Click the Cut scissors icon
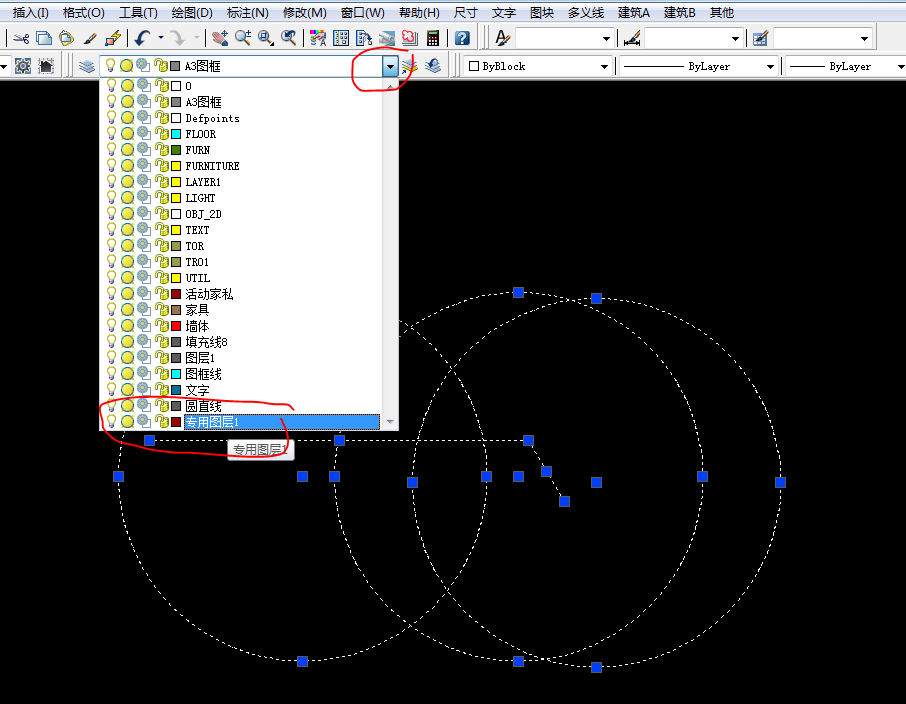The image size is (906, 704). (x=21, y=39)
